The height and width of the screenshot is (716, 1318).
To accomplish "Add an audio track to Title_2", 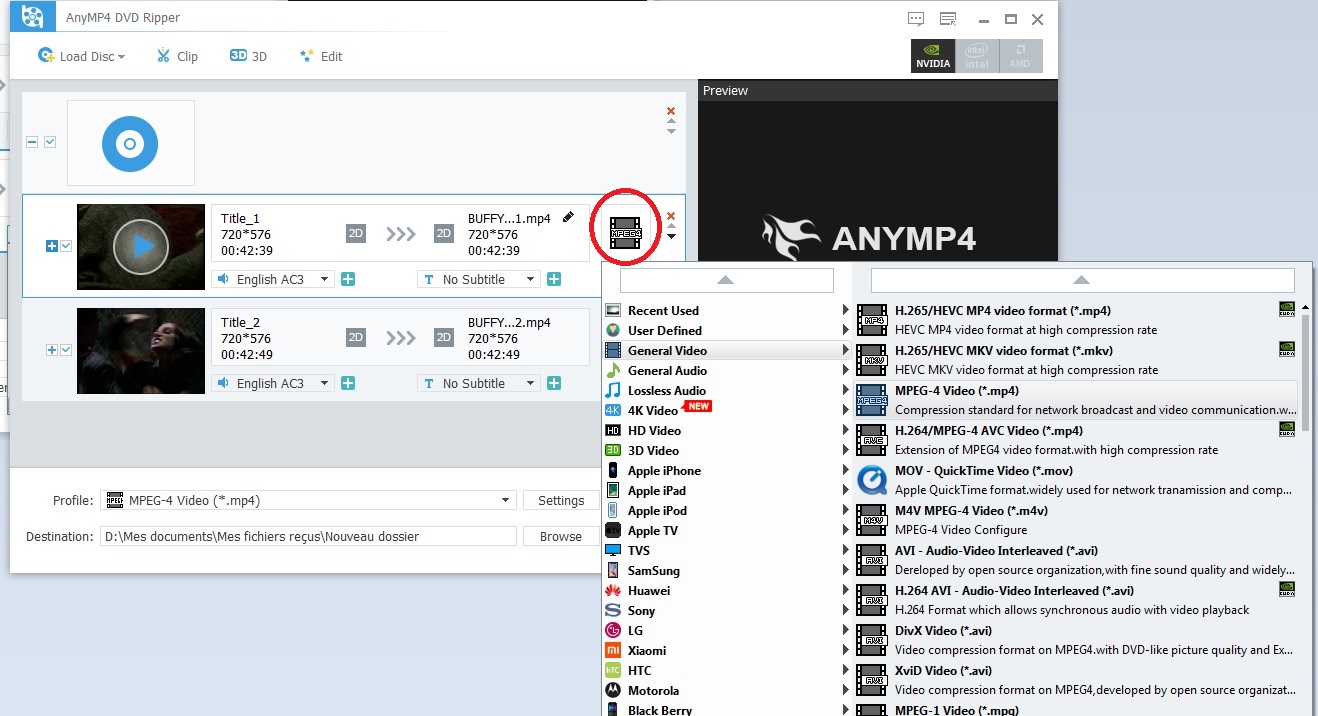I will [x=348, y=383].
